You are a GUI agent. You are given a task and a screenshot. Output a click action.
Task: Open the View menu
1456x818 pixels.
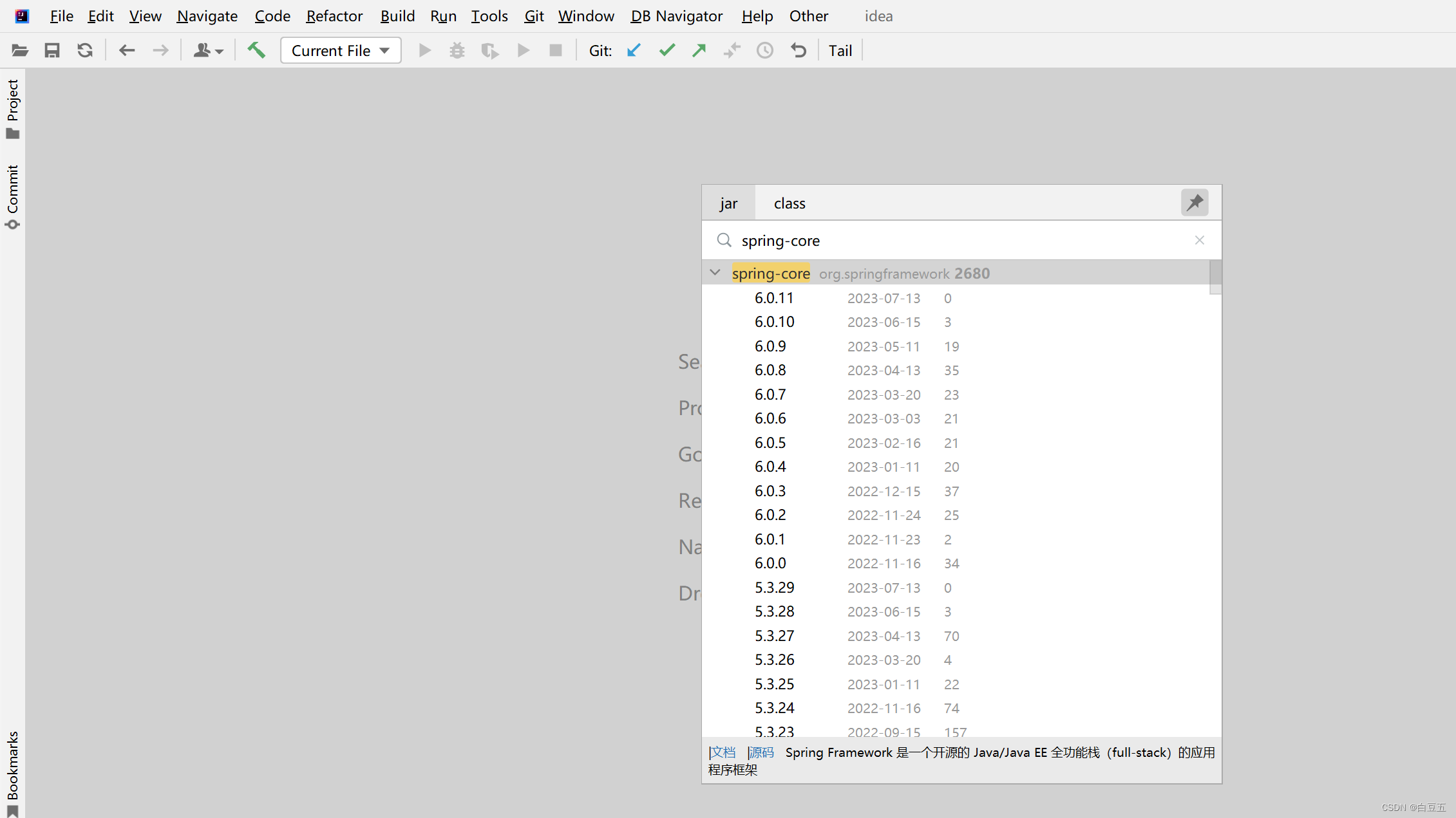point(145,16)
